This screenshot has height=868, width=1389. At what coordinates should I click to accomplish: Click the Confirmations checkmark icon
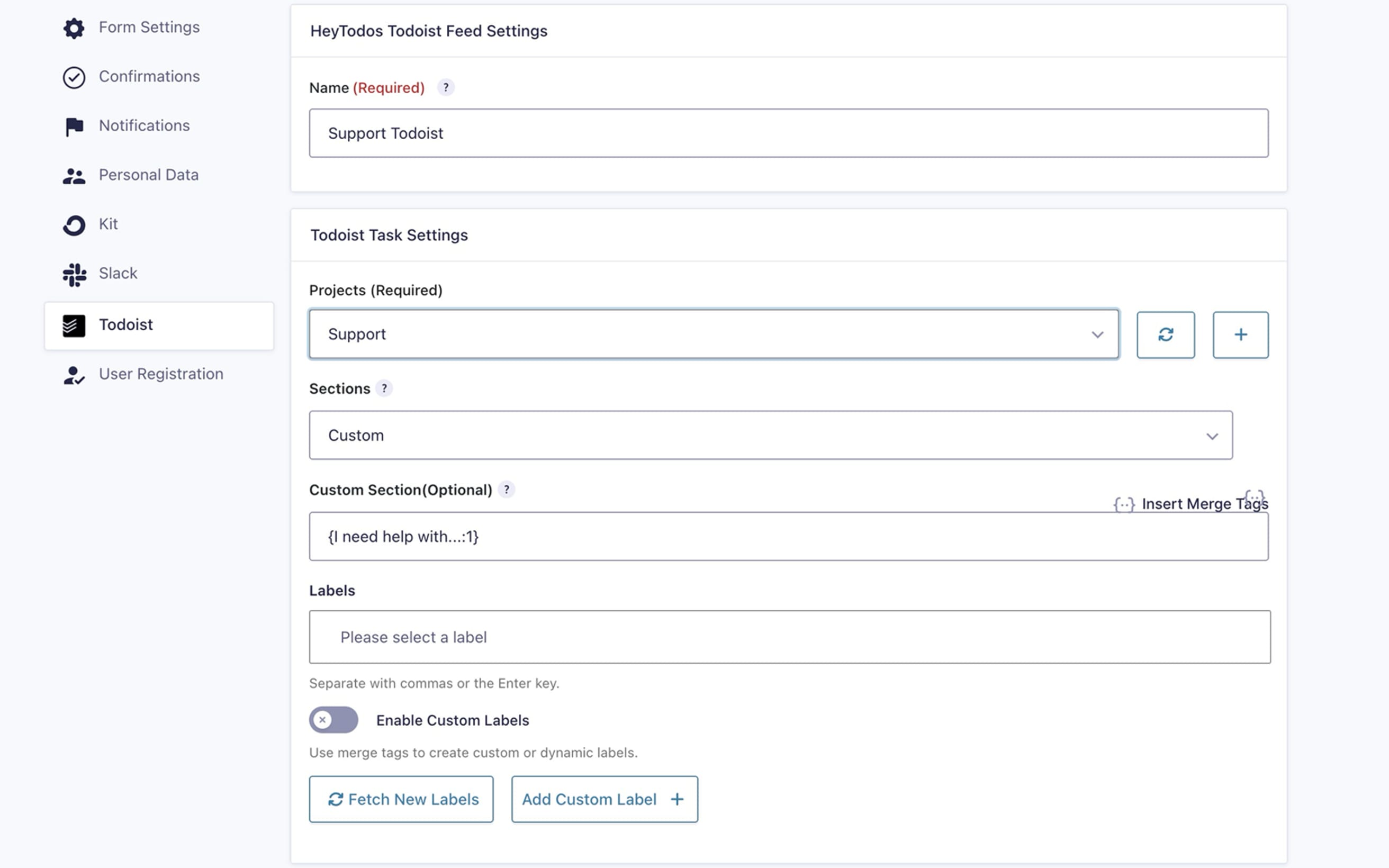point(74,77)
